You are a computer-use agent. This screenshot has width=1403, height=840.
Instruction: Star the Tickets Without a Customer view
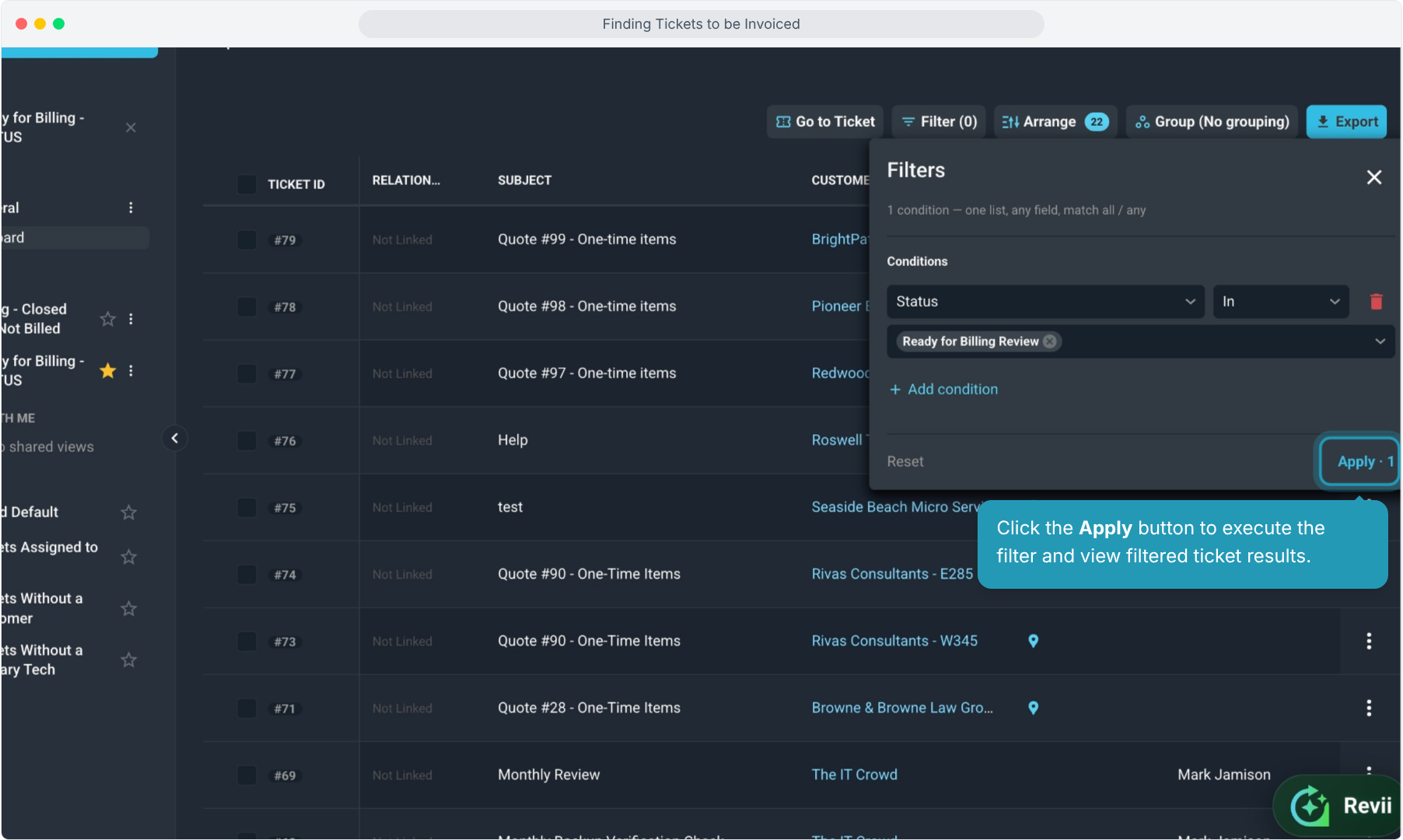pyautogui.click(x=129, y=608)
